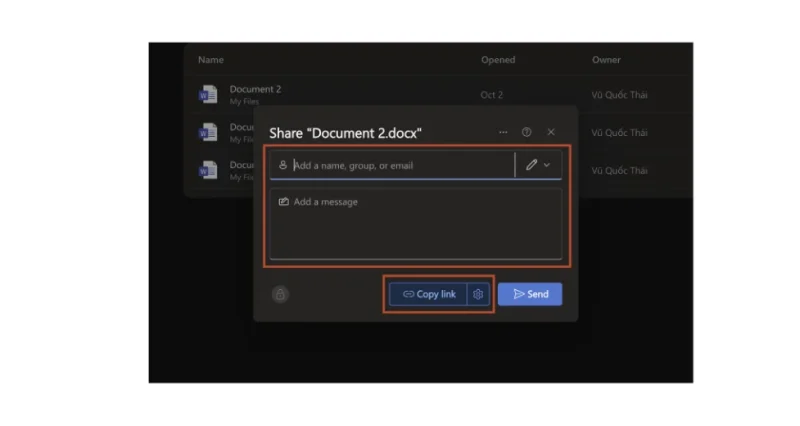Image resolution: width=800 pixels, height=426 pixels.
Task: Click the Add a message box
Action: tap(416, 224)
